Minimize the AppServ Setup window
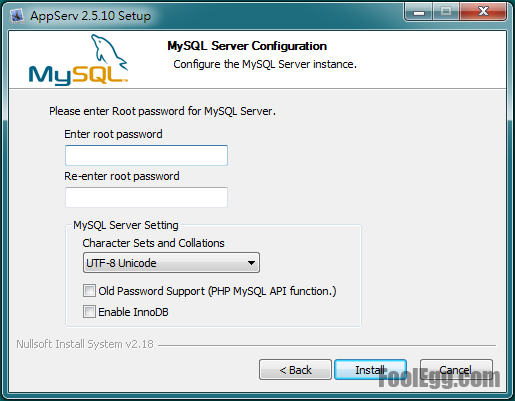 [x=419, y=12]
